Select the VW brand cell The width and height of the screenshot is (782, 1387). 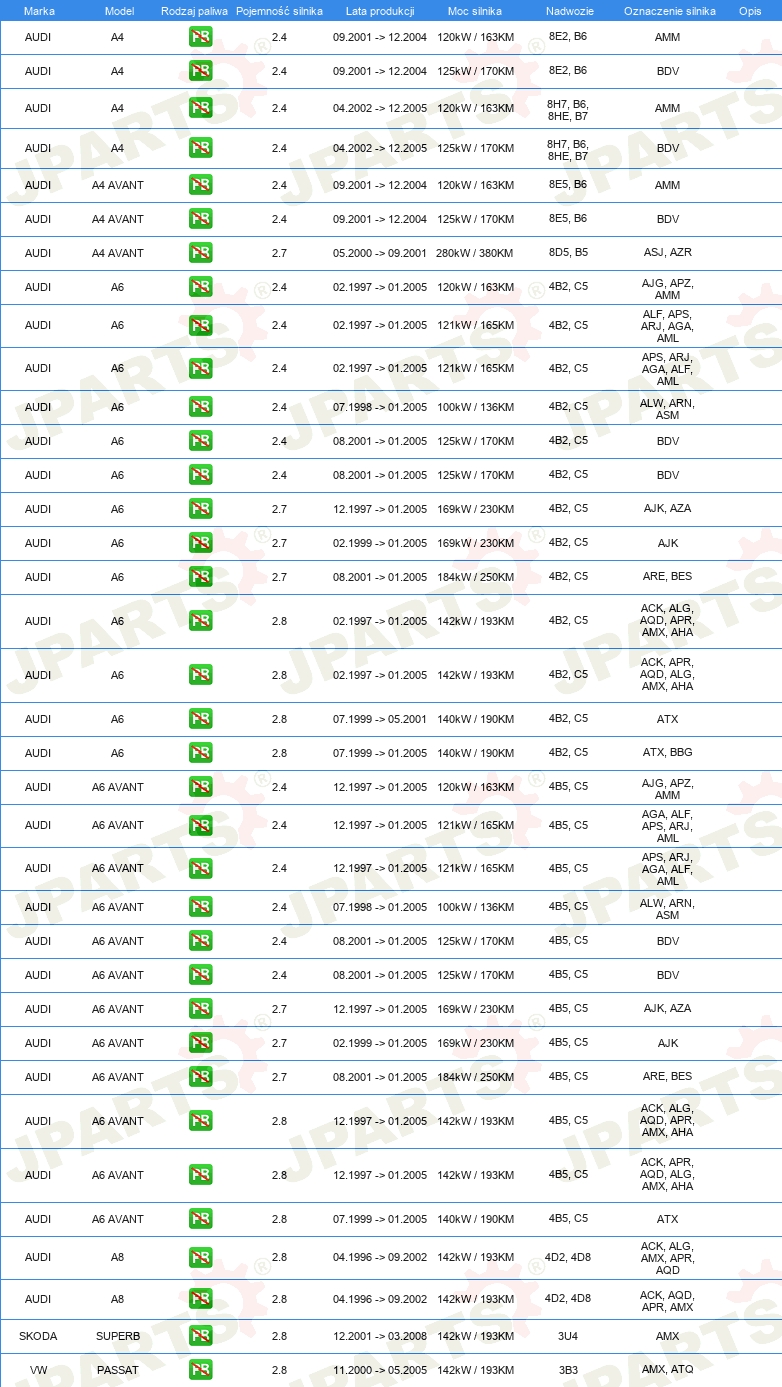click(38, 1370)
